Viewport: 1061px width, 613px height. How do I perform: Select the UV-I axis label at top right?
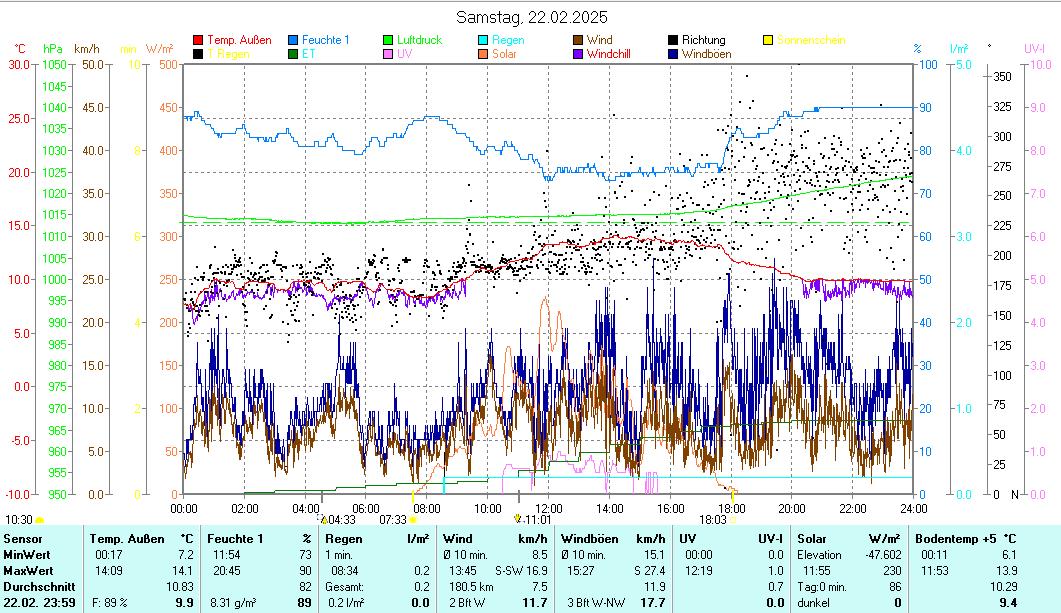click(x=1034, y=48)
